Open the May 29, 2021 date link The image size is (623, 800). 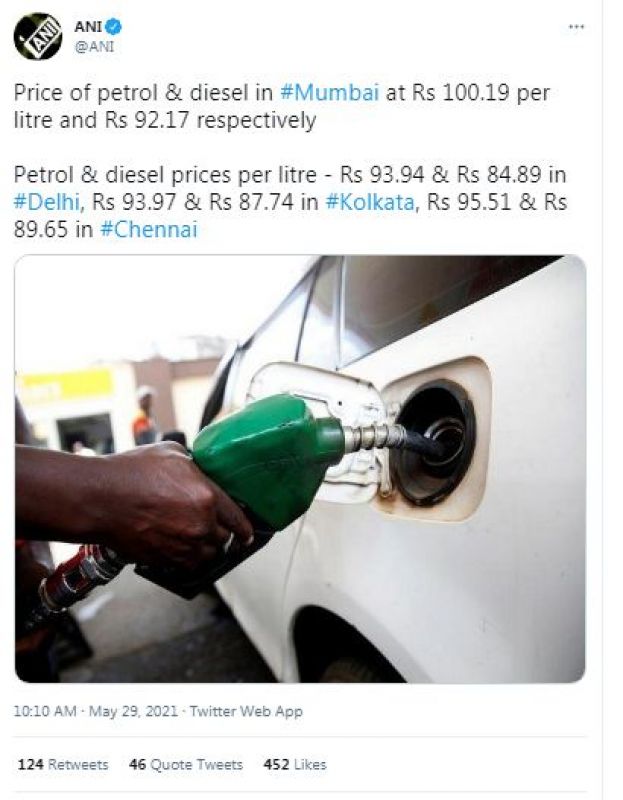(133, 711)
